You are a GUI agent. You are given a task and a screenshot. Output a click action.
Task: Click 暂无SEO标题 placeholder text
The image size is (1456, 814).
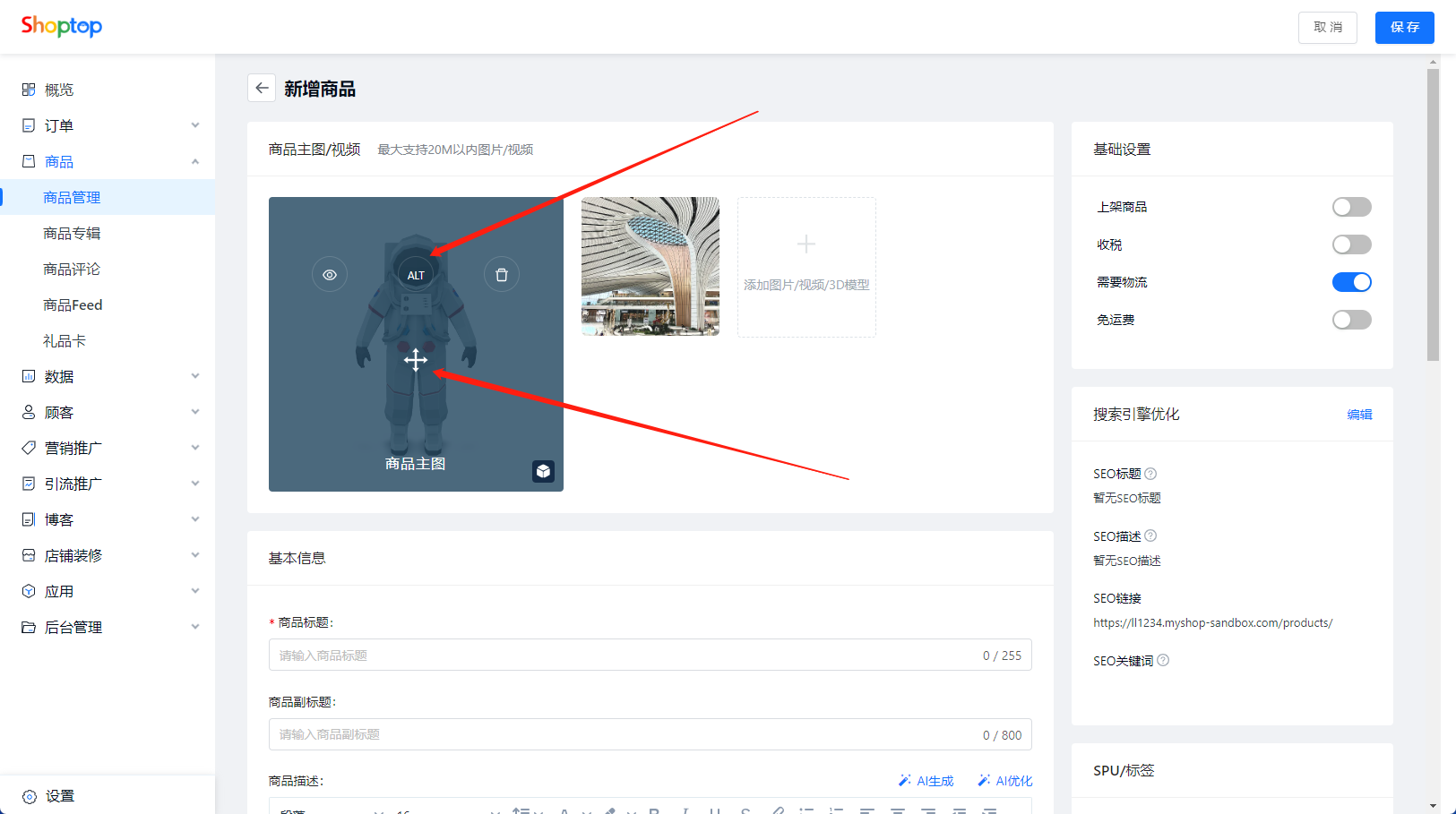(x=1127, y=498)
